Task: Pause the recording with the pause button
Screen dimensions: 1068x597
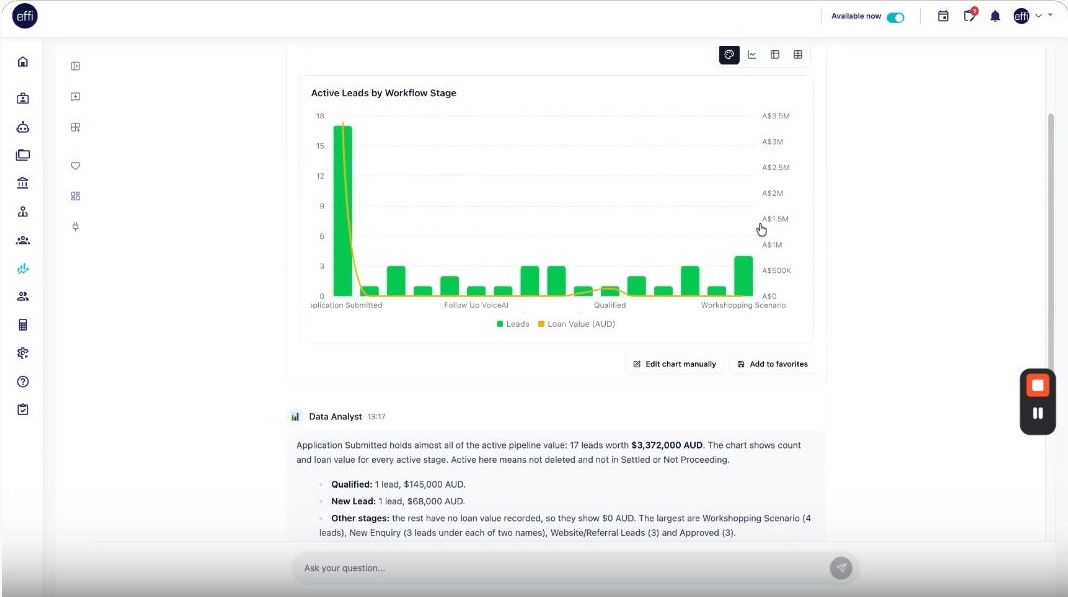Action: (x=1037, y=414)
